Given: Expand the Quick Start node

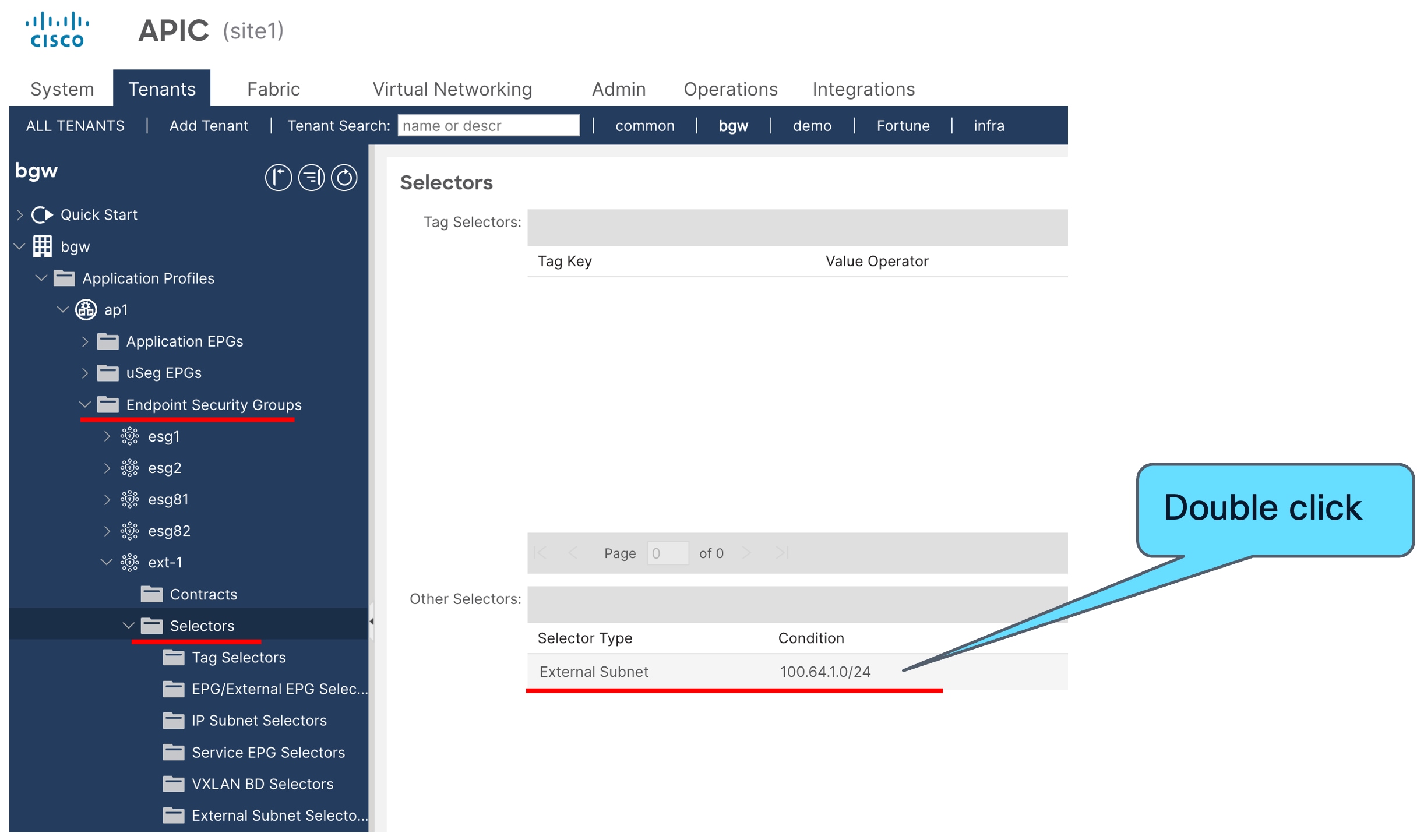Looking at the screenshot, I should (x=20, y=215).
